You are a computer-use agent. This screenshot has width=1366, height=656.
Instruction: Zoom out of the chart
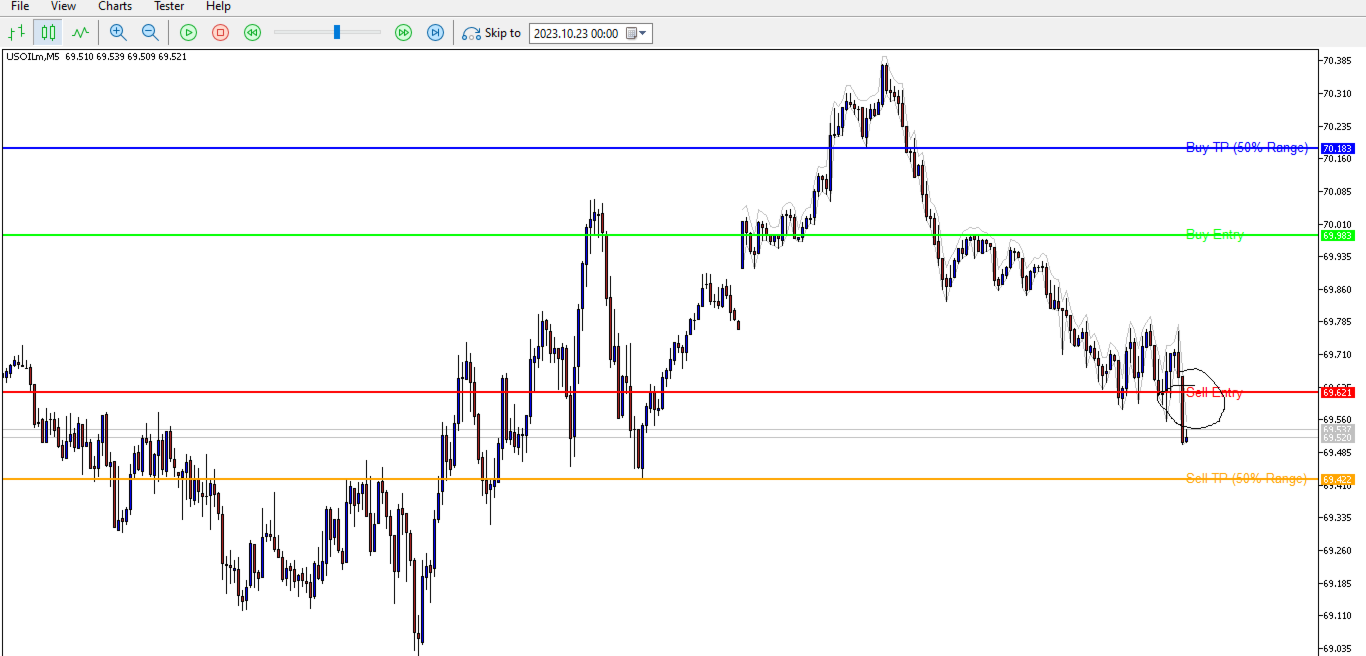pyautogui.click(x=150, y=33)
